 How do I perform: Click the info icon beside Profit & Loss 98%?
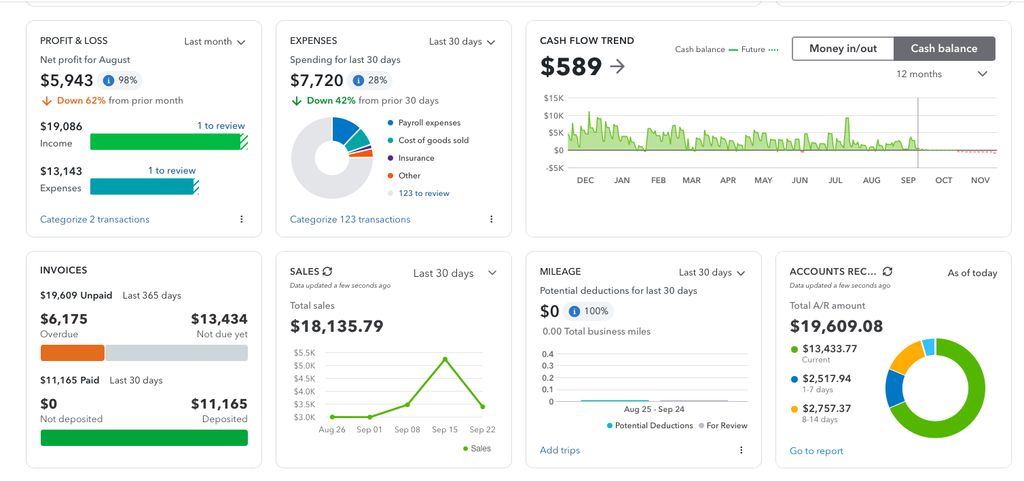109,80
